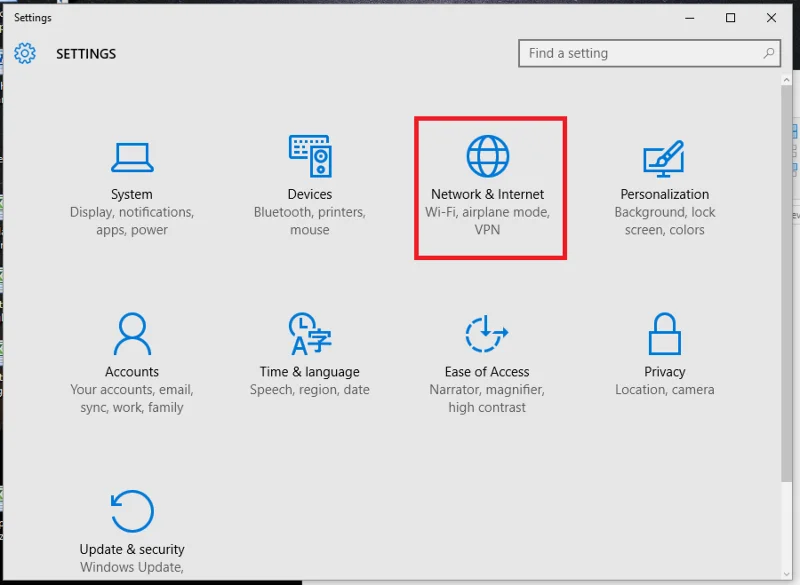Open the Update & security refresh icon
This screenshot has height=585, width=800.
(x=132, y=511)
